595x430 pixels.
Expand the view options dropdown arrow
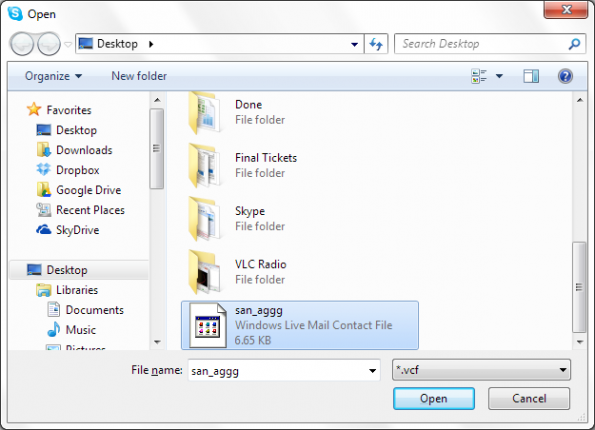[x=499, y=76]
